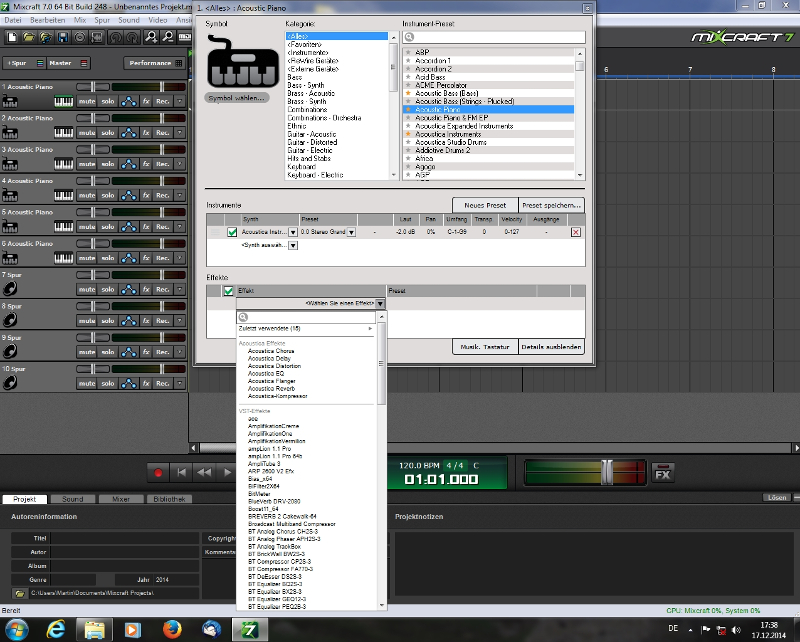Image resolution: width=800 pixels, height=642 pixels.
Task: Open Windows Explorer from taskbar
Action: [94, 629]
